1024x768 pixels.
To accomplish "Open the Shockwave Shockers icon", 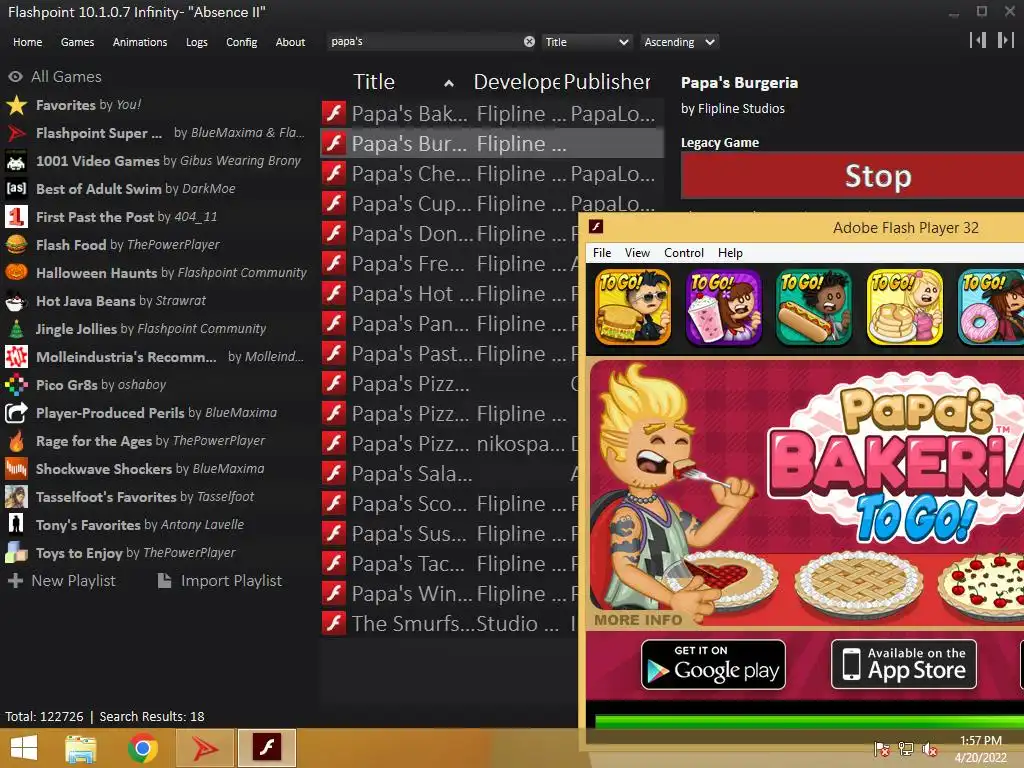I will point(16,469).
